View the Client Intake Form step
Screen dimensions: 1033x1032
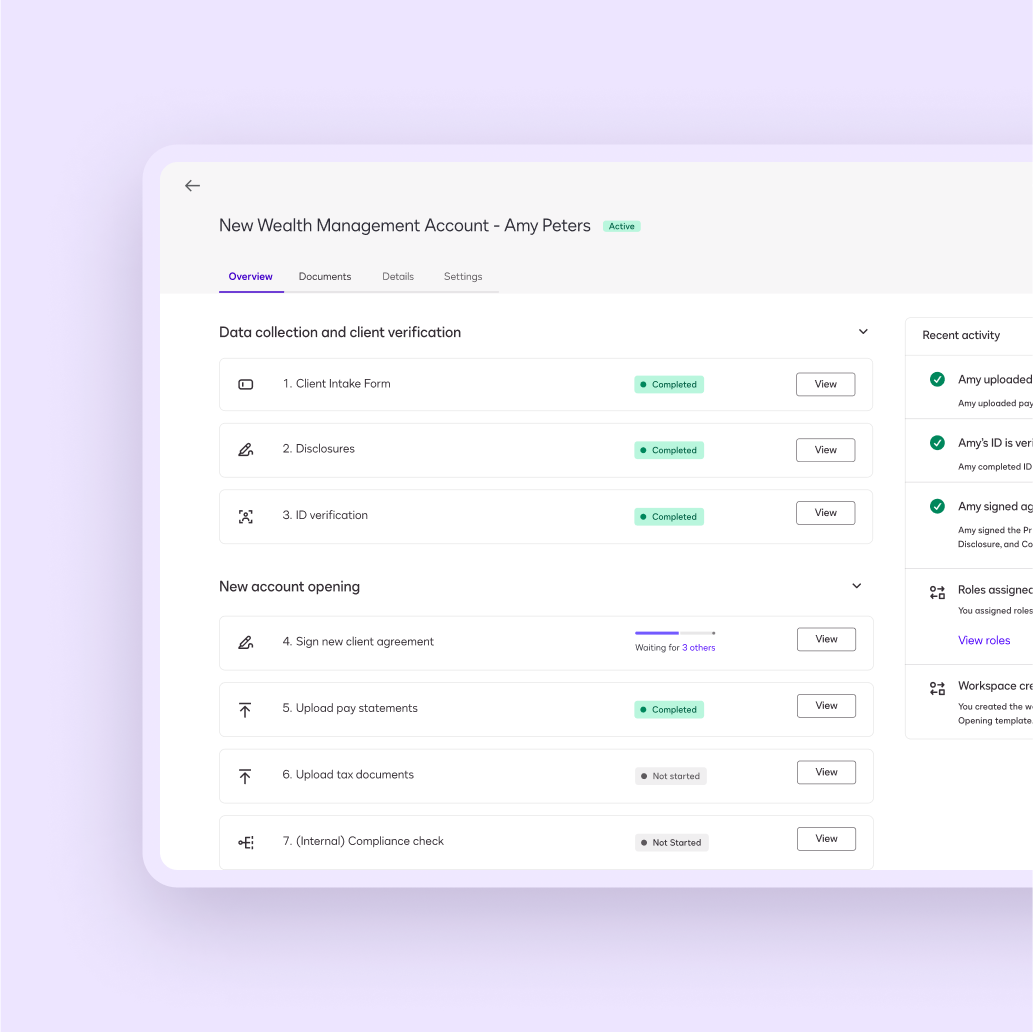[825, 384]
